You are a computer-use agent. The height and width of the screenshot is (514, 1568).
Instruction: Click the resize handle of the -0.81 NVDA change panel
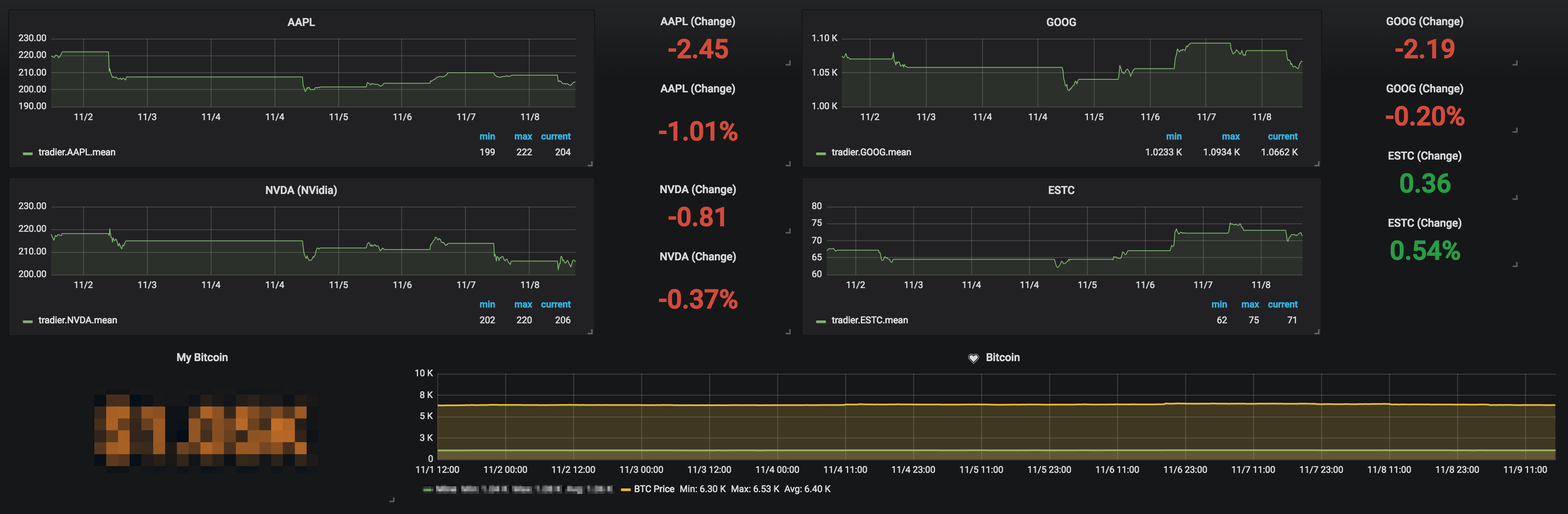point(788,231)
